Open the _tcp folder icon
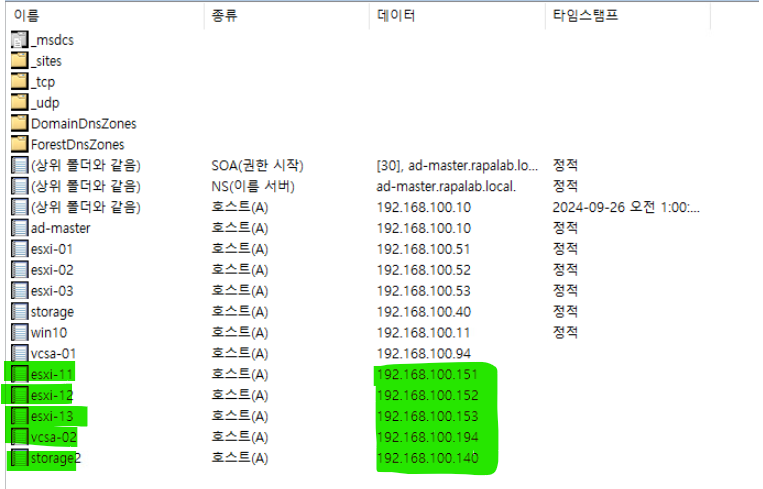The width and height of the screenshot is (763, 489). 19,82
